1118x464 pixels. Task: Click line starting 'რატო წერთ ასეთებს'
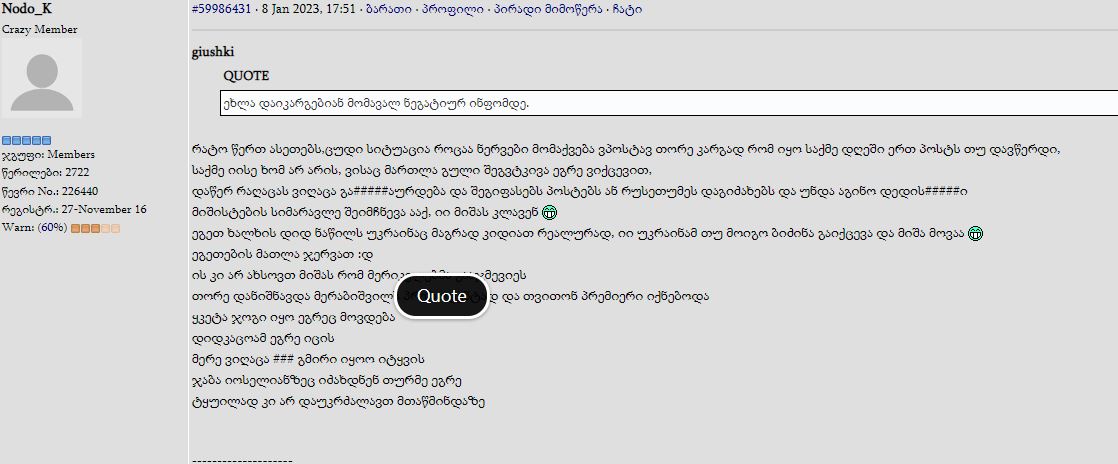pos(627,150)
